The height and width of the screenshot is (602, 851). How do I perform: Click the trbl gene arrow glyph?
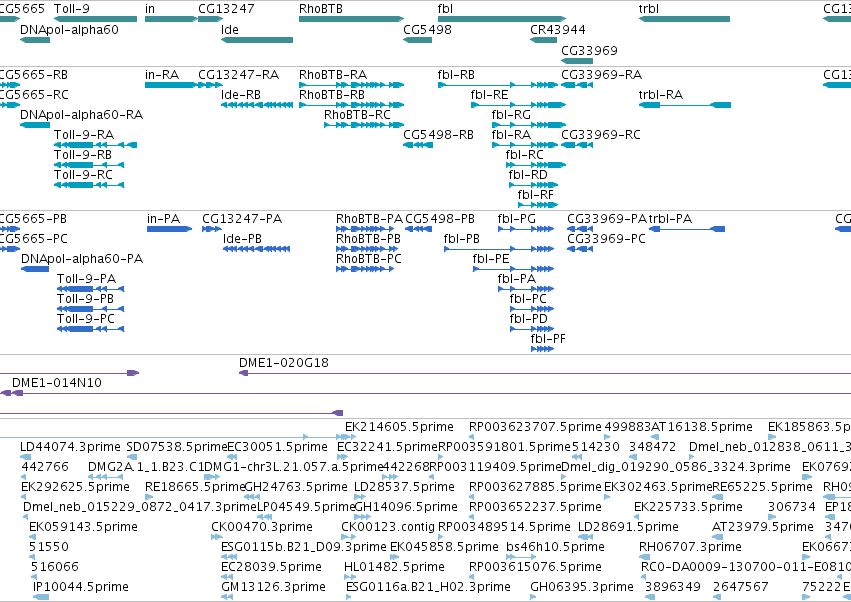point(684,19)
